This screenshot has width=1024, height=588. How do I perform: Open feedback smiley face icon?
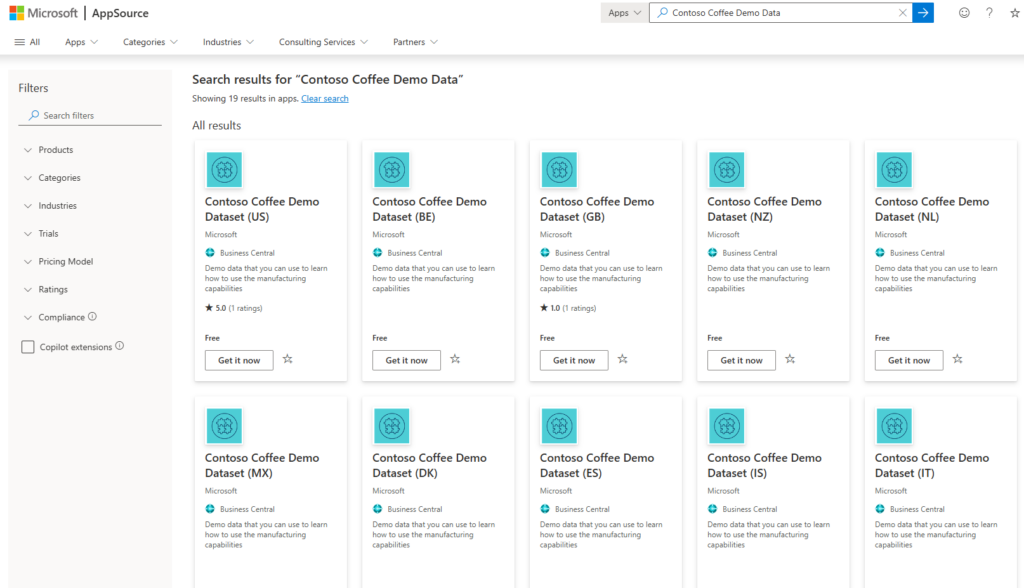pyautogui.click(x=964, y=12)
